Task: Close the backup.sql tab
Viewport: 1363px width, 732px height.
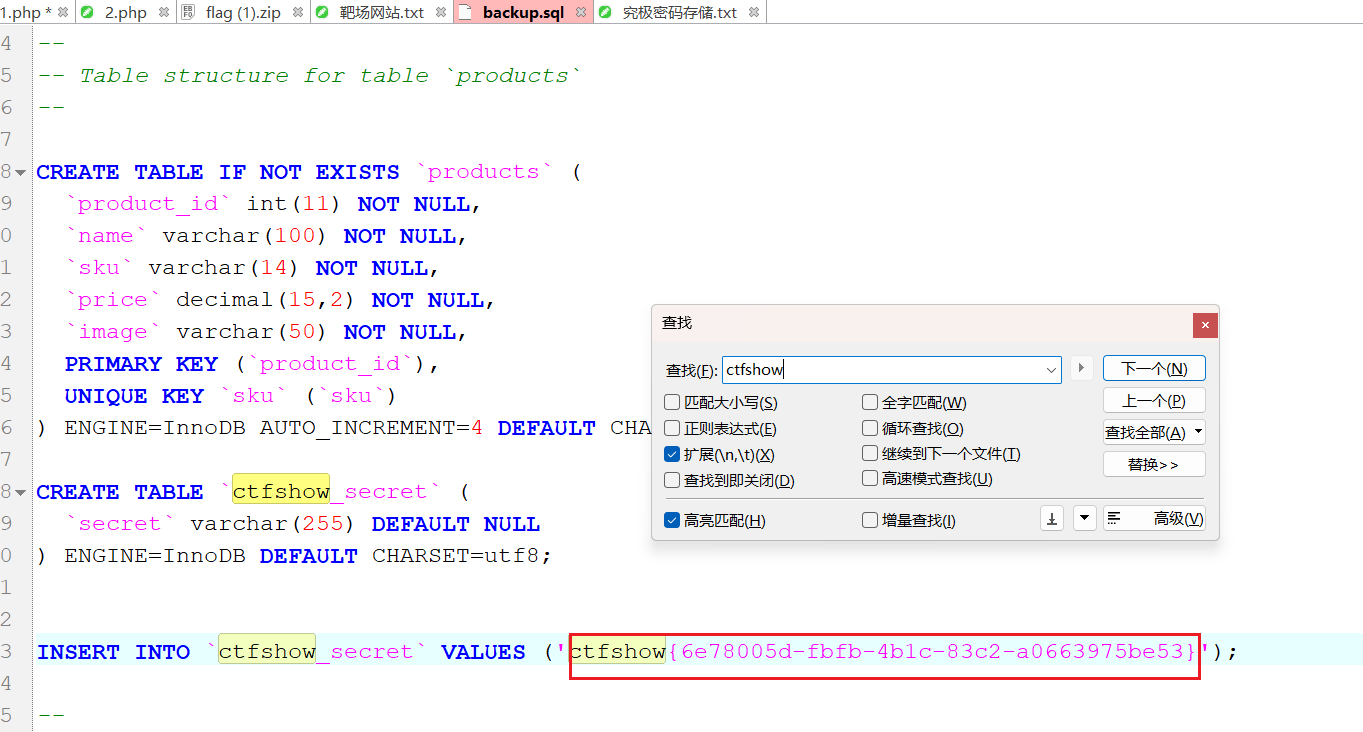Action: coord(581,12)
